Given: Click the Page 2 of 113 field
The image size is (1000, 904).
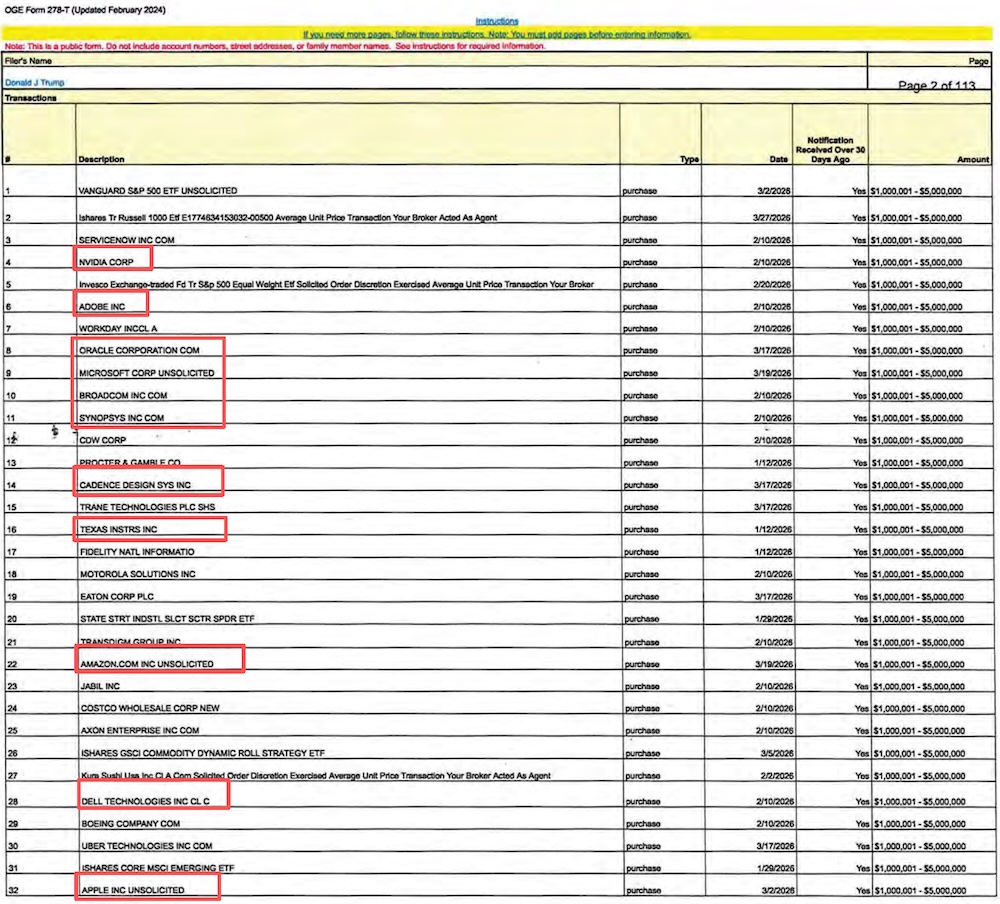Looking at the screenshot, I should pos(936,85).
